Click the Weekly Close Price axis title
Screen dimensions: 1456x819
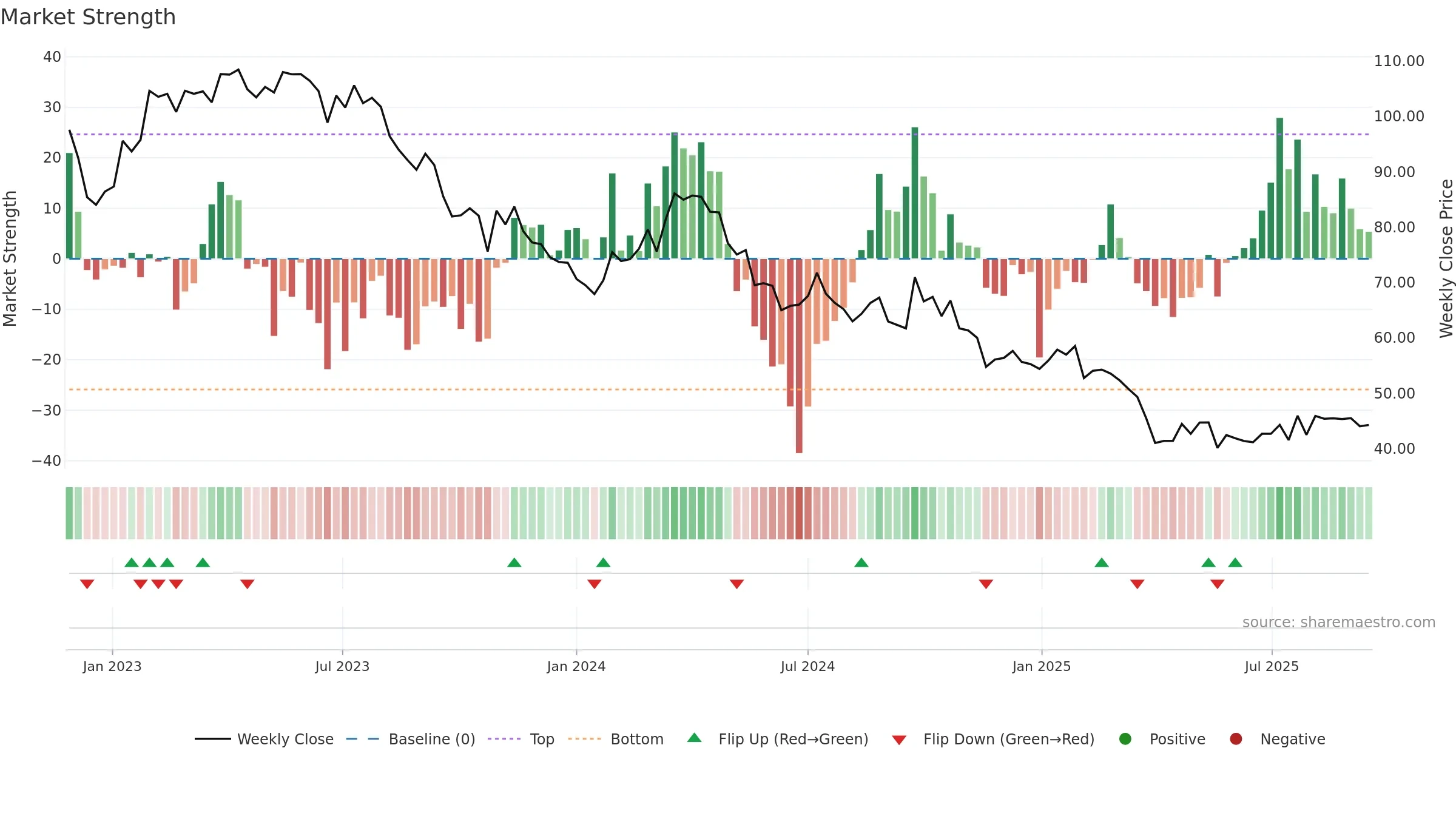pos(1446,258)
